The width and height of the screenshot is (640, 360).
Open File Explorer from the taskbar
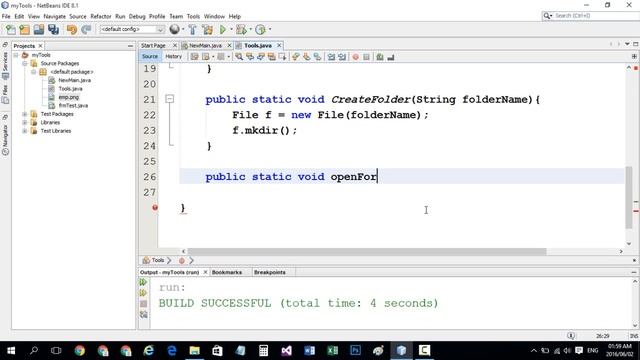(194, 350)
